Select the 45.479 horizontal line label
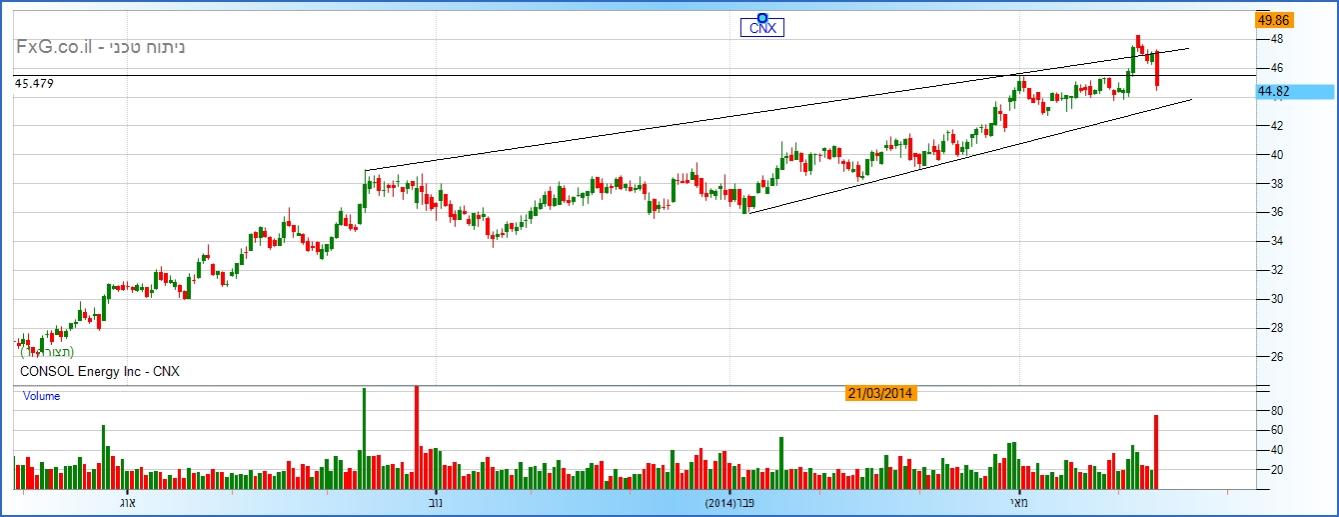This screenshot has width=1339, height=517. 34,84
